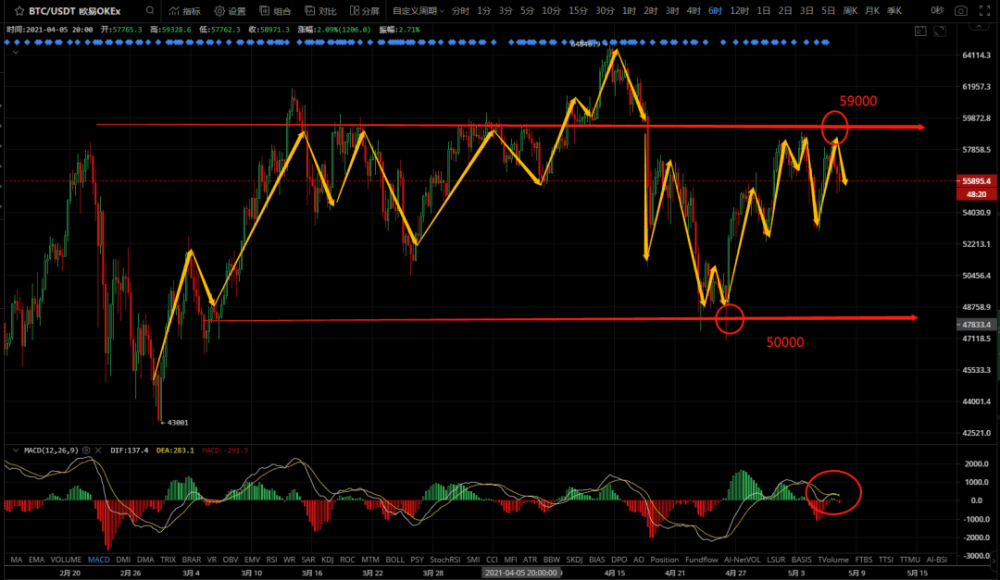Select the KDJ indicator tab
This screenshot has width=1000, height=580.
[326, 560]
